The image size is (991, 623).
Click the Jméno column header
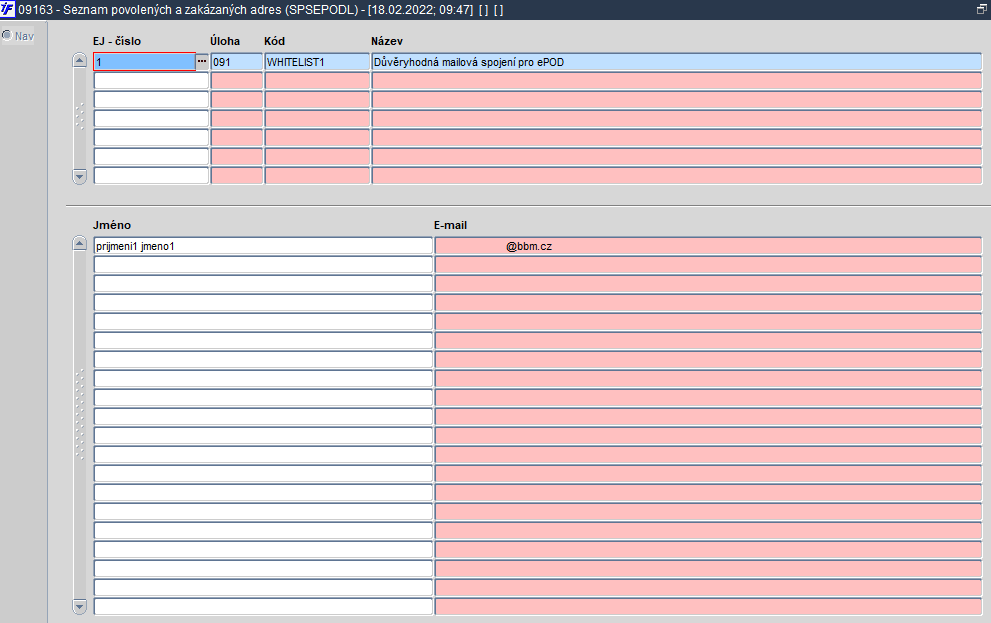click(x=112, y=225)
